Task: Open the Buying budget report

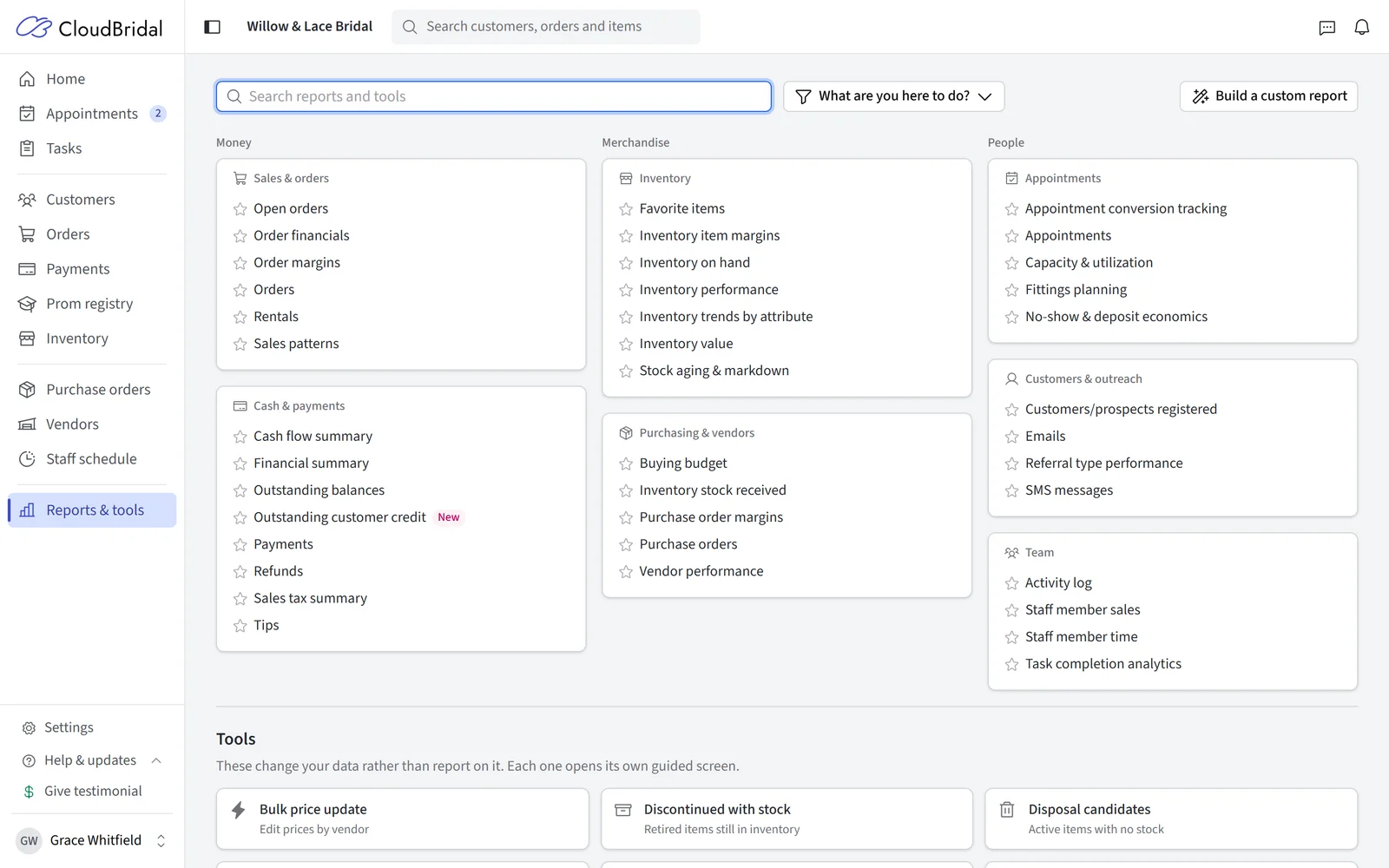Action: point(683,464)
